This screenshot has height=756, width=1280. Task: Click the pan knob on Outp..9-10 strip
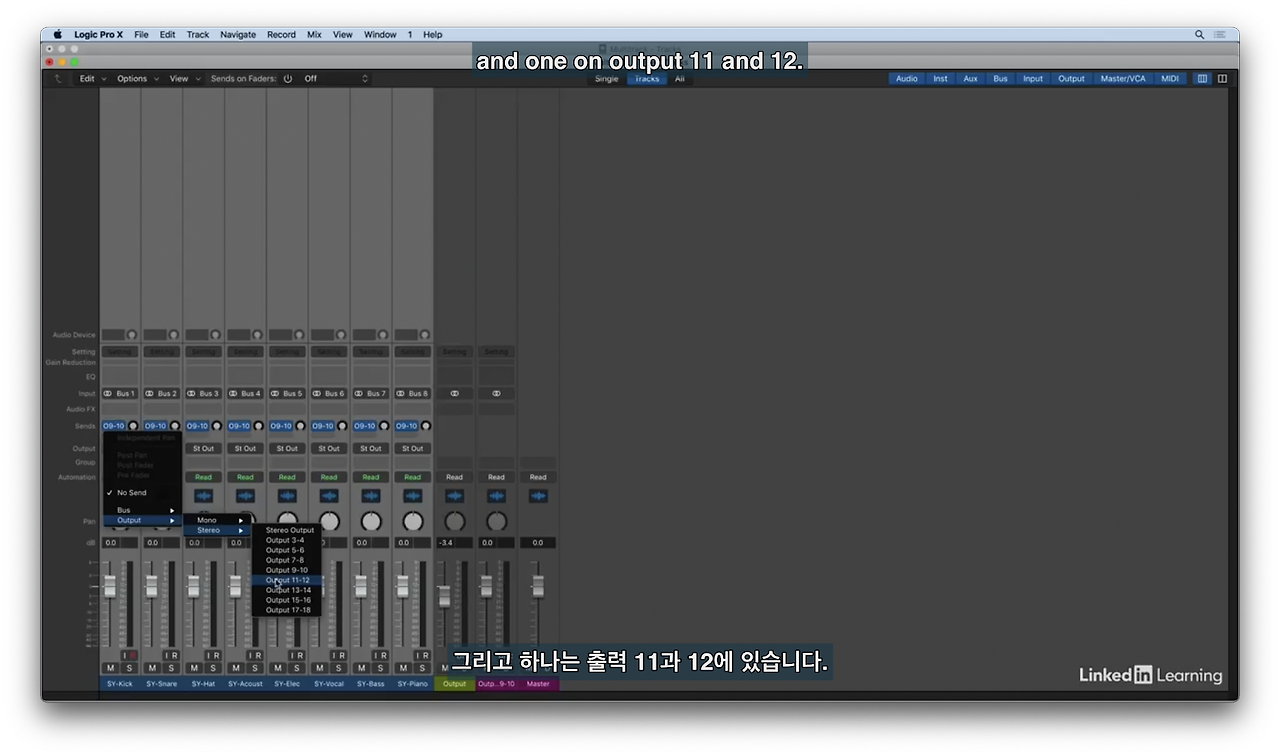(x=496, y=522)
